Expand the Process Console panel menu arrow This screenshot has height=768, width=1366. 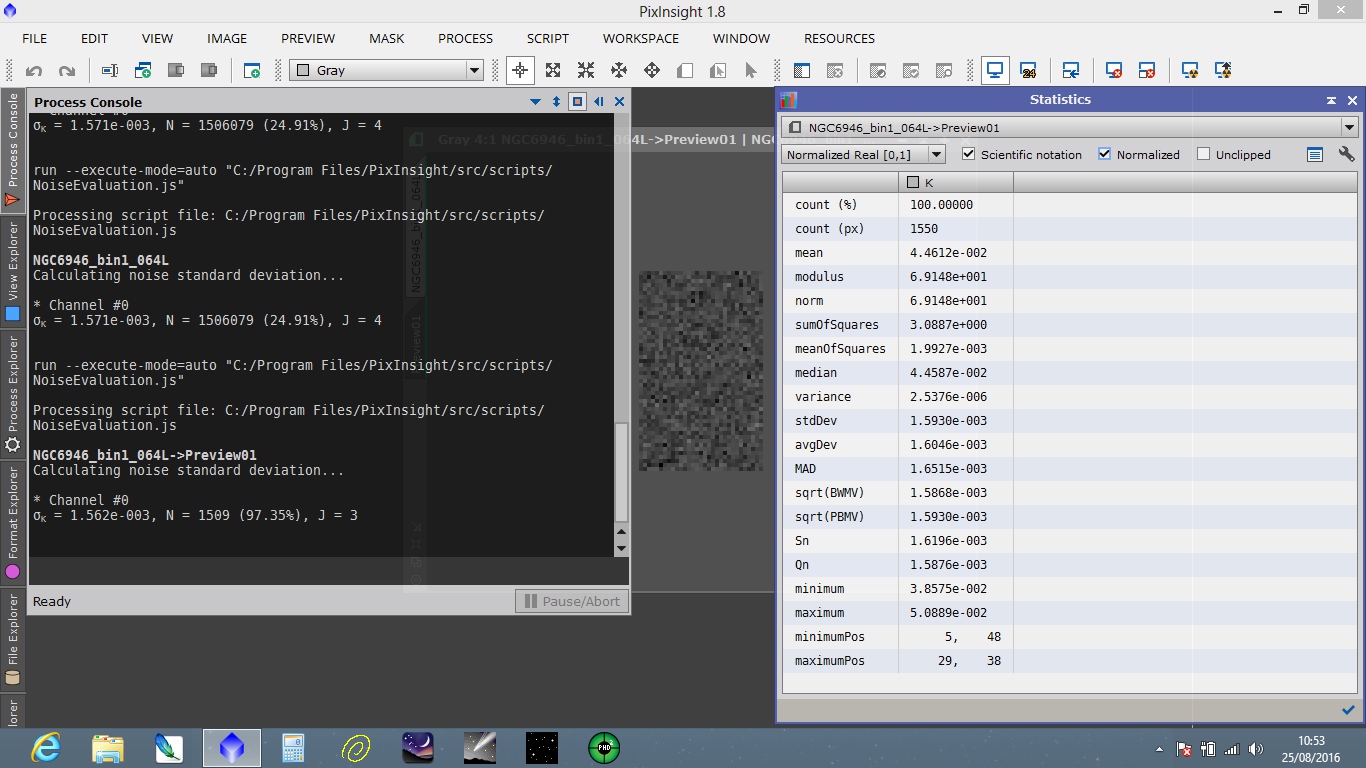coord(536,101)
